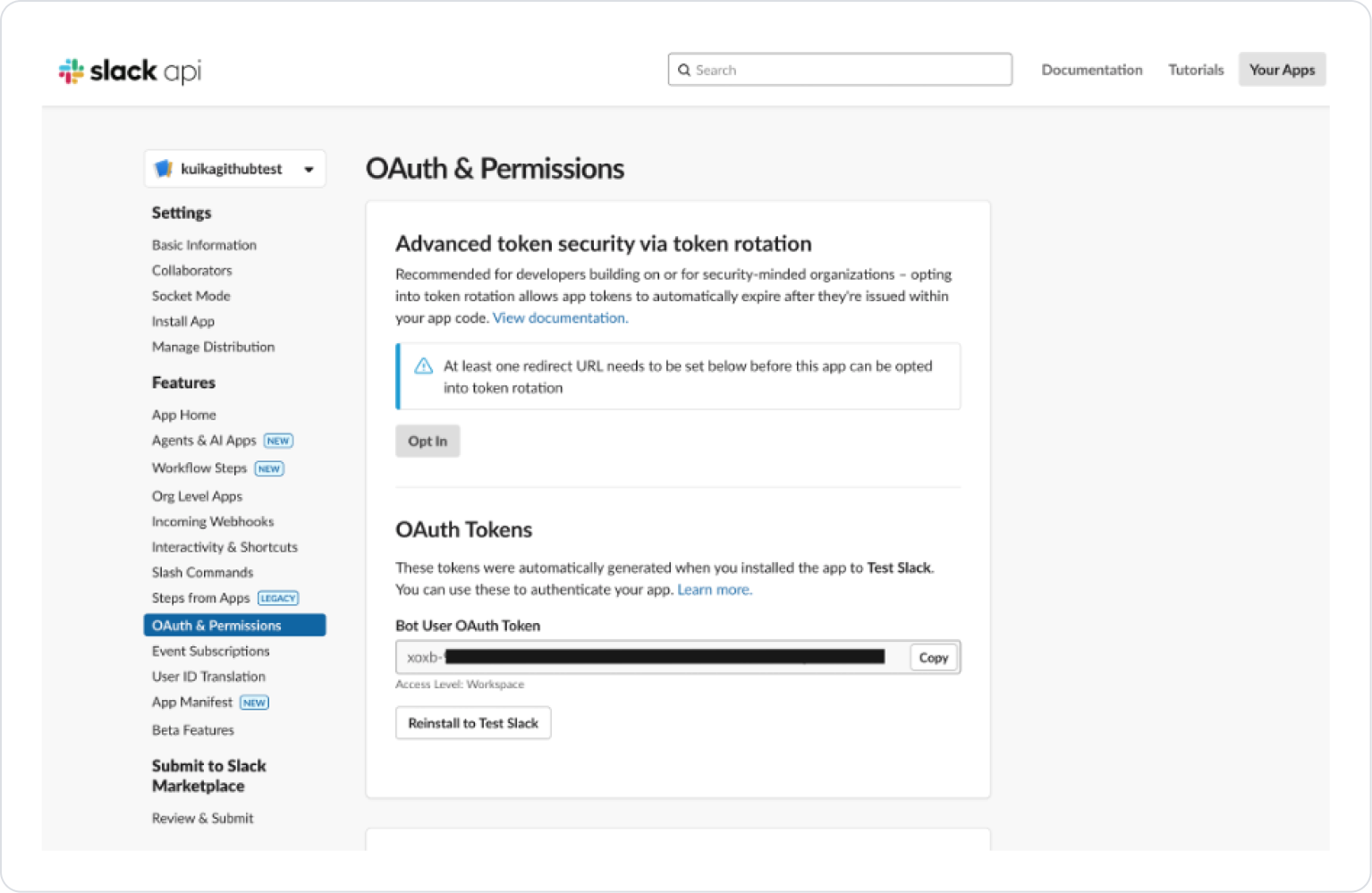Focus the Search input field
Viewport: 1372px width, 893px height.
(x=840, y=70)
